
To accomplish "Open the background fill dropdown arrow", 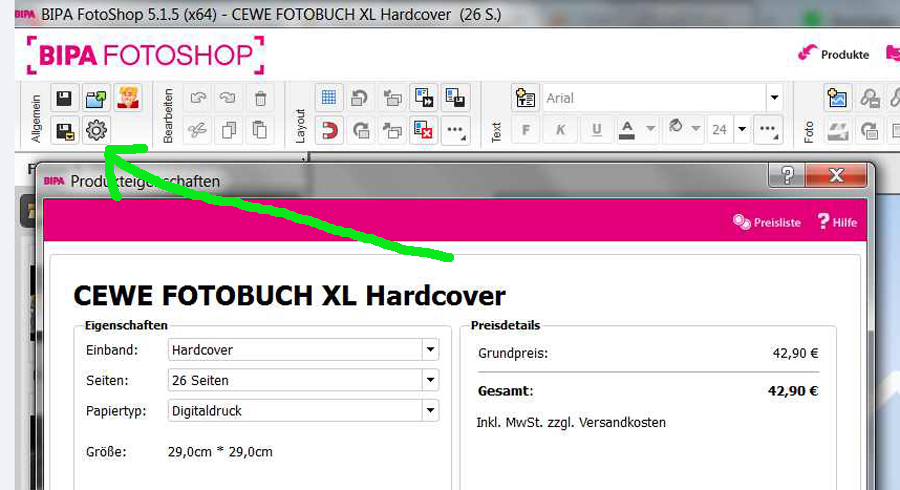I will (x=696, y=129).
